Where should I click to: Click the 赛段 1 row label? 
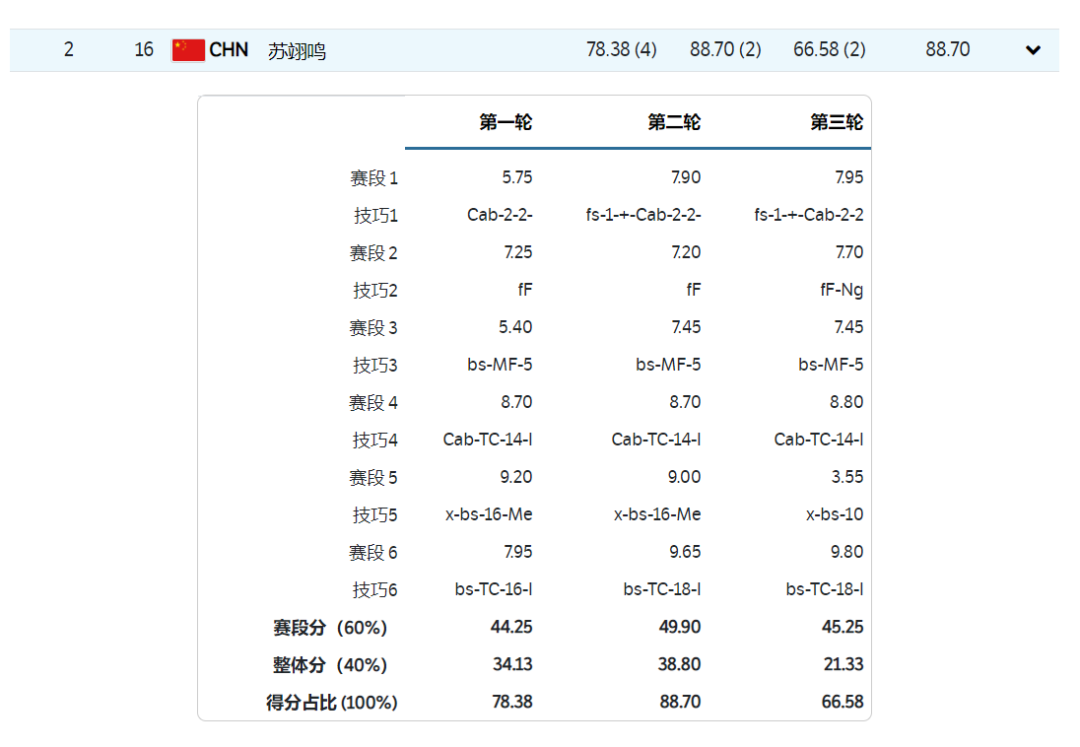373,178
